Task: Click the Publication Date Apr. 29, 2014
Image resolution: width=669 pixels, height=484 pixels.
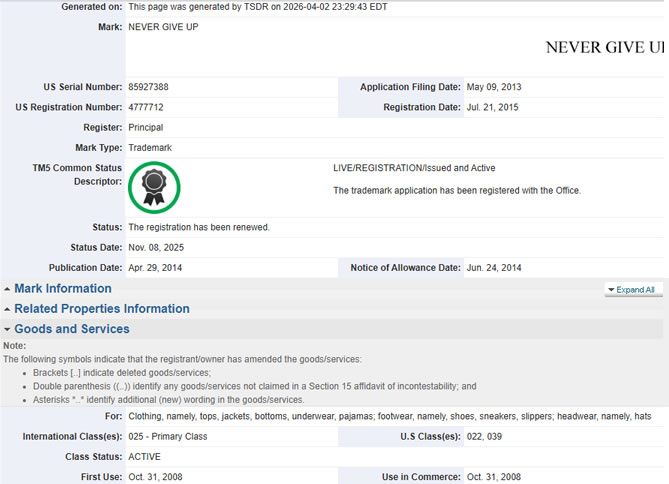Action: [x=155, y=267]
